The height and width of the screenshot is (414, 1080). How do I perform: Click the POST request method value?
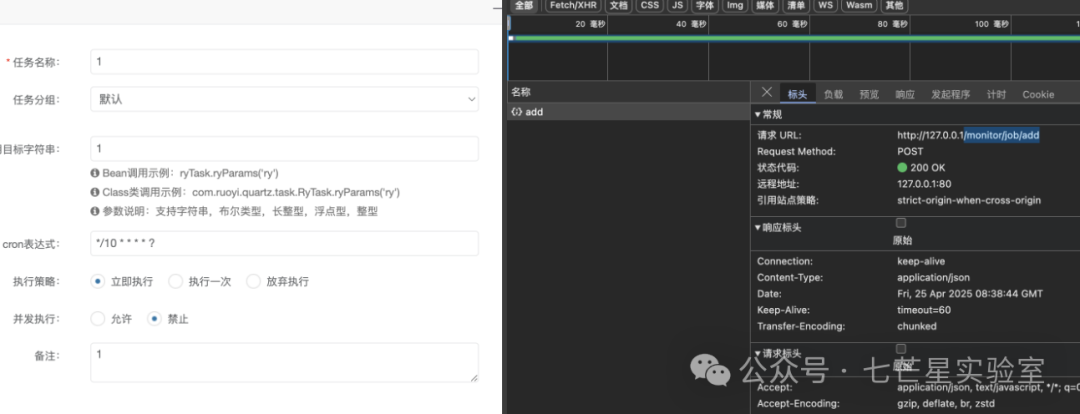tap(911, 151)
